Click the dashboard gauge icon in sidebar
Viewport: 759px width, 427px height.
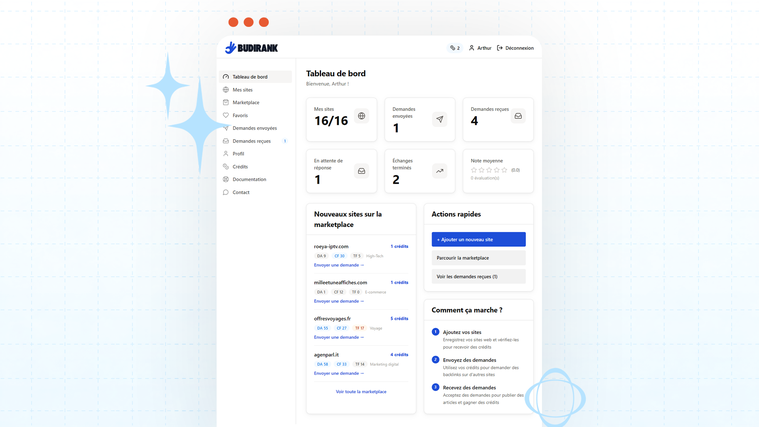pyautogui.click(x=226, y=76)
